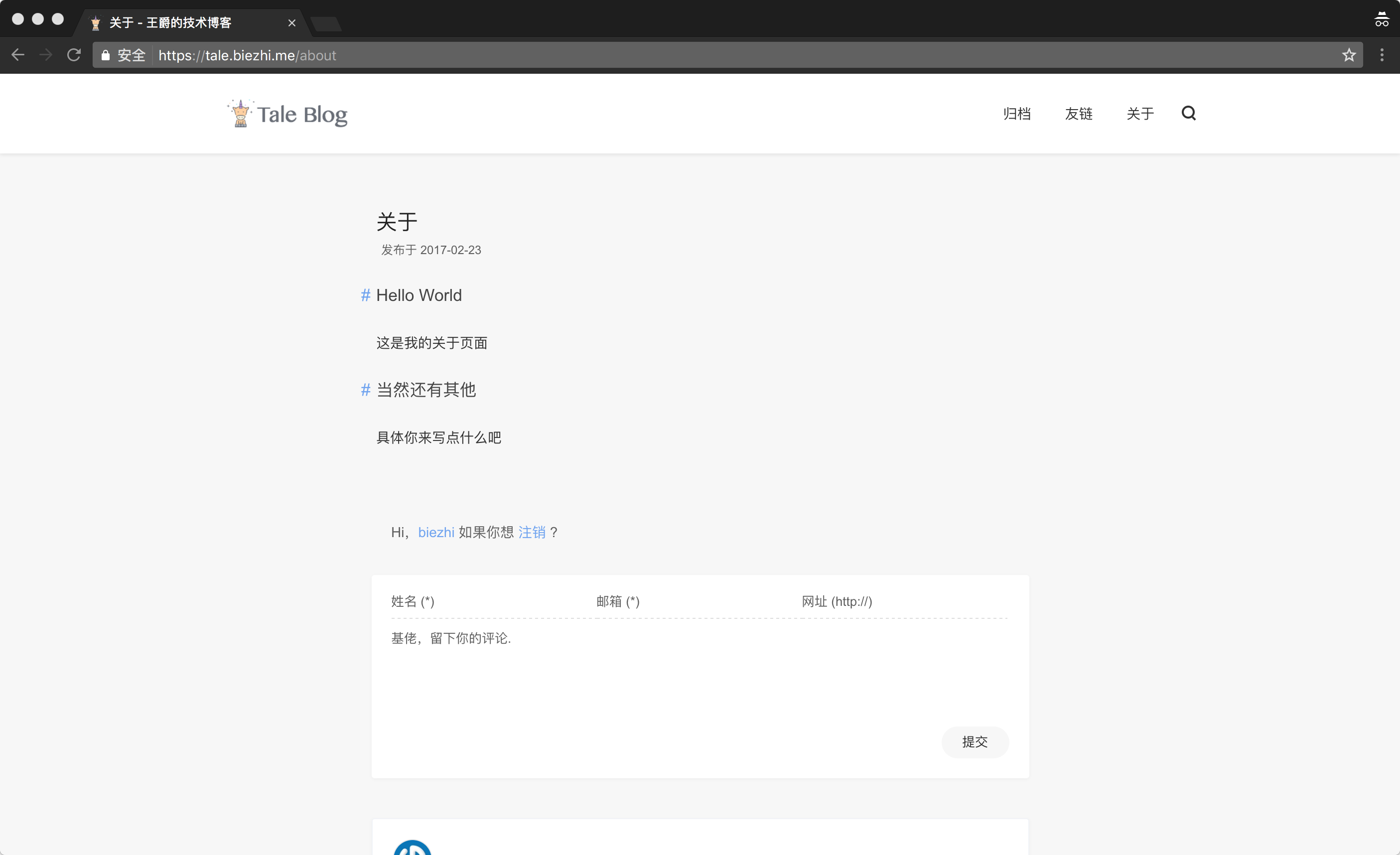Image resolution: width=1400 pixels, height=855 pixels.
Task: Click the incognito icon at top right
Action: [1381, 19]
